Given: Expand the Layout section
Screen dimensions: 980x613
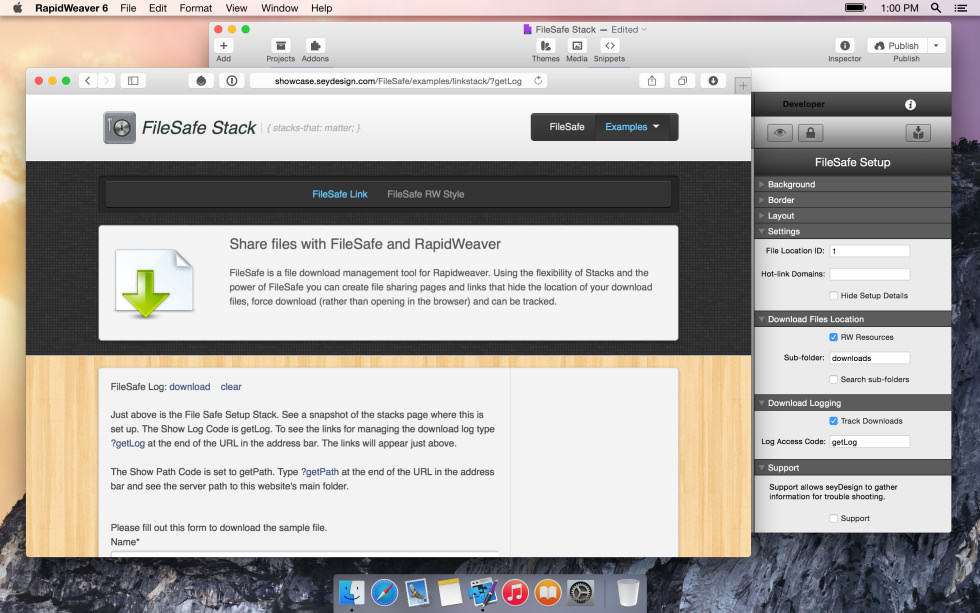Looking at the screenshot, I should [852, 216].
